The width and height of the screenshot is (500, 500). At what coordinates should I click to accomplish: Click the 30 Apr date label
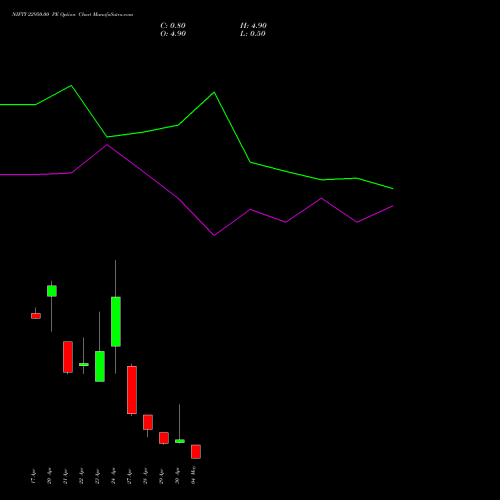click(x=177, y=477)
